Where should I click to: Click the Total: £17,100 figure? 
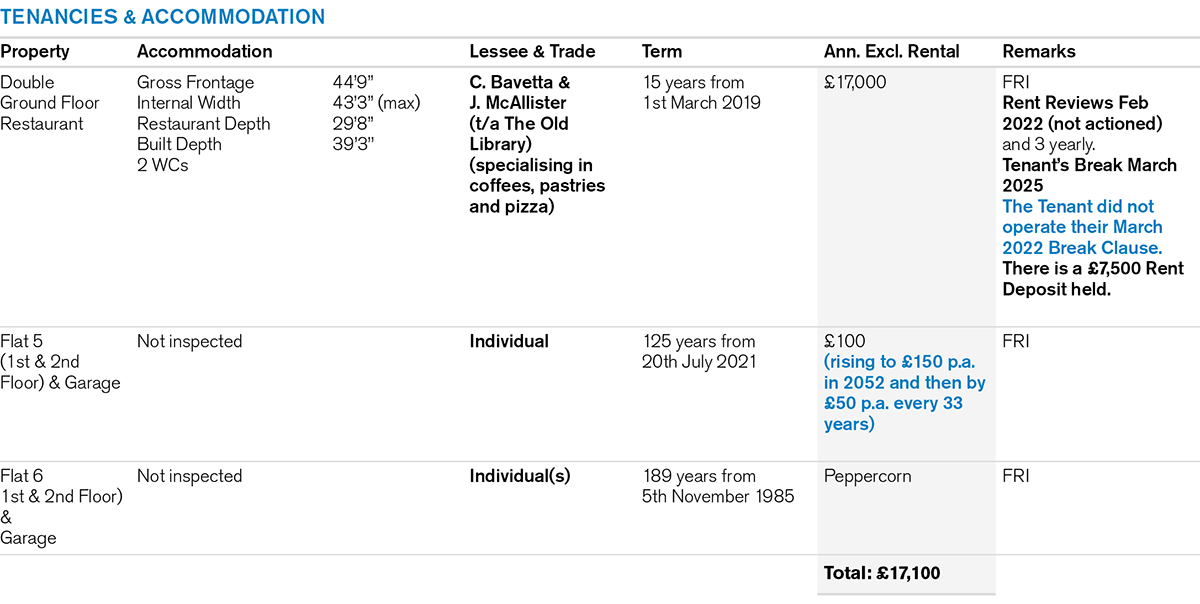tap(881, 574)
